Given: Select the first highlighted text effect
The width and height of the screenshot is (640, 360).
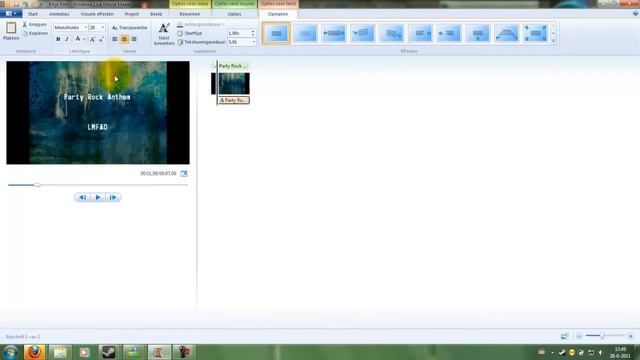Looking at the screenshot, I should pos(276,33).
